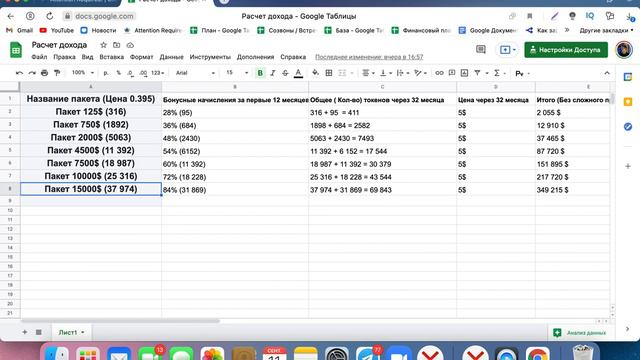640x360 pixels.
Task: Insert a comment
Action: pyautogui.click(x=452, y=73)
